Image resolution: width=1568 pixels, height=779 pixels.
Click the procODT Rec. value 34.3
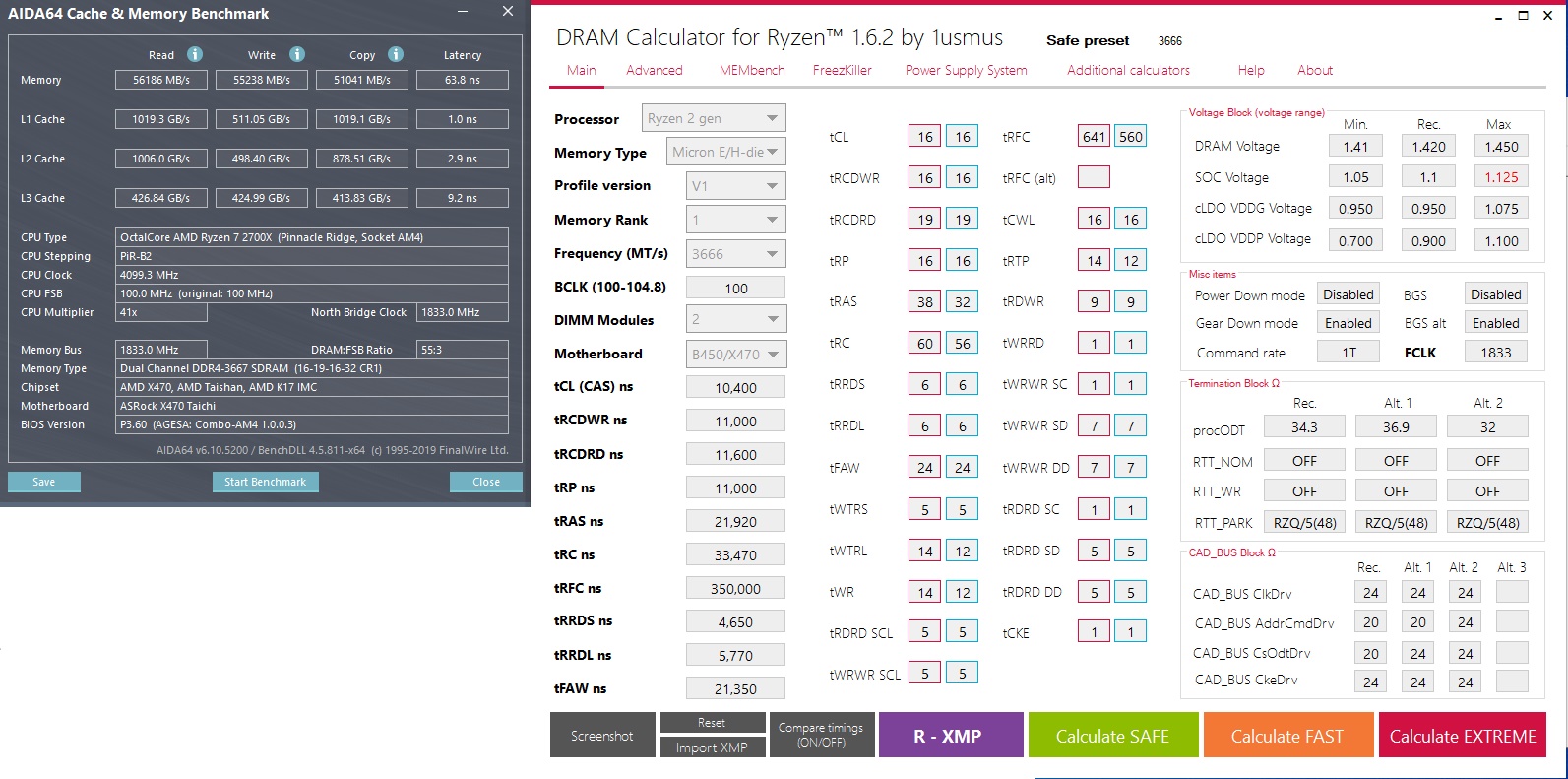click(1304, 426)
